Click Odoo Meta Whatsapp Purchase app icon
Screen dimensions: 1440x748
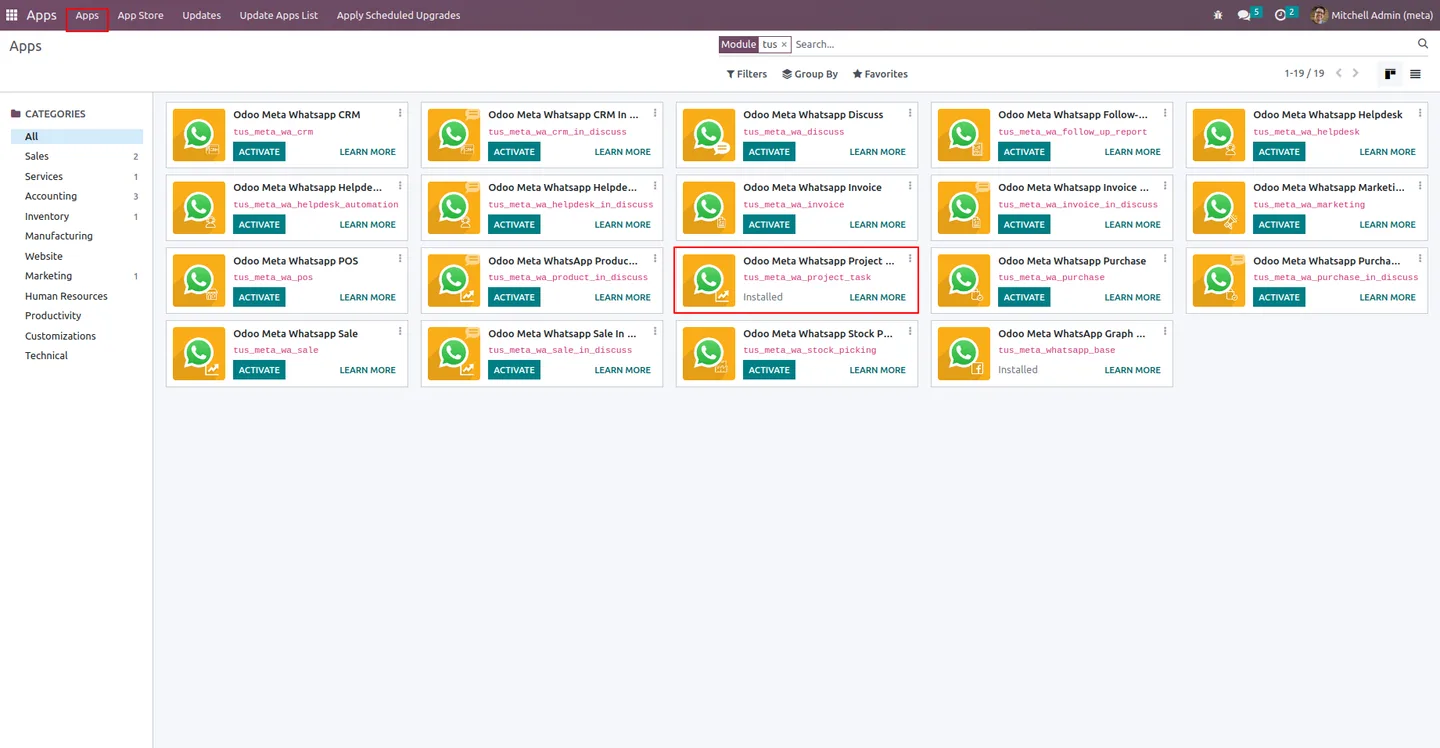point(964,281)
